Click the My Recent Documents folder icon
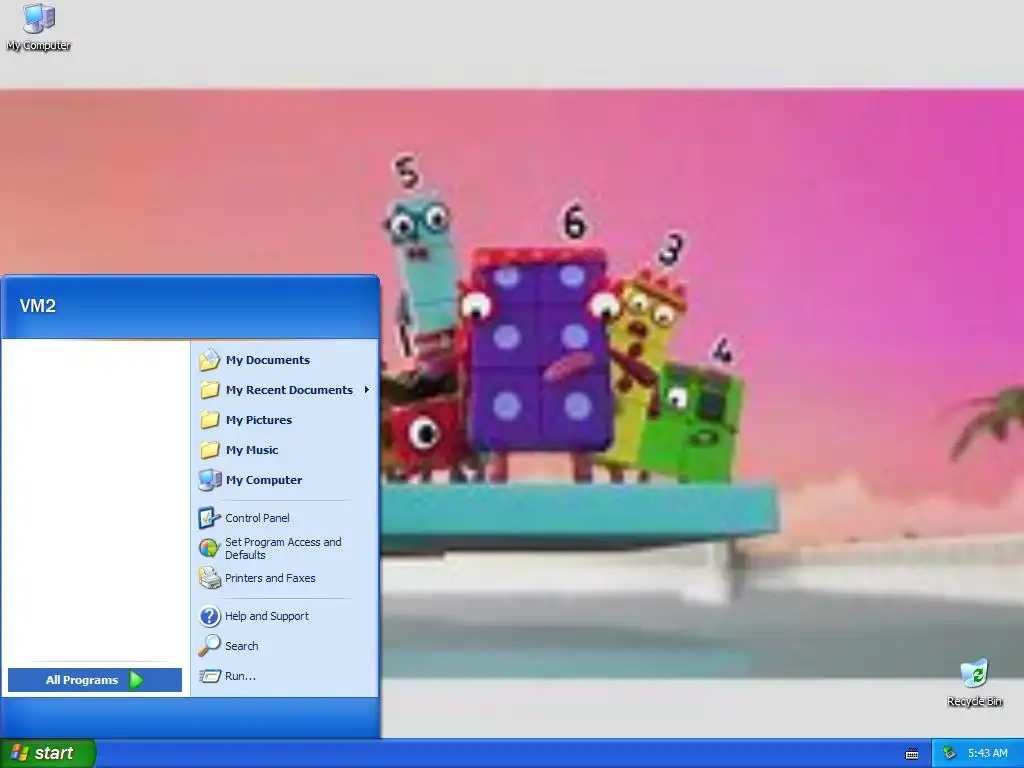 [x=210, y=390]
